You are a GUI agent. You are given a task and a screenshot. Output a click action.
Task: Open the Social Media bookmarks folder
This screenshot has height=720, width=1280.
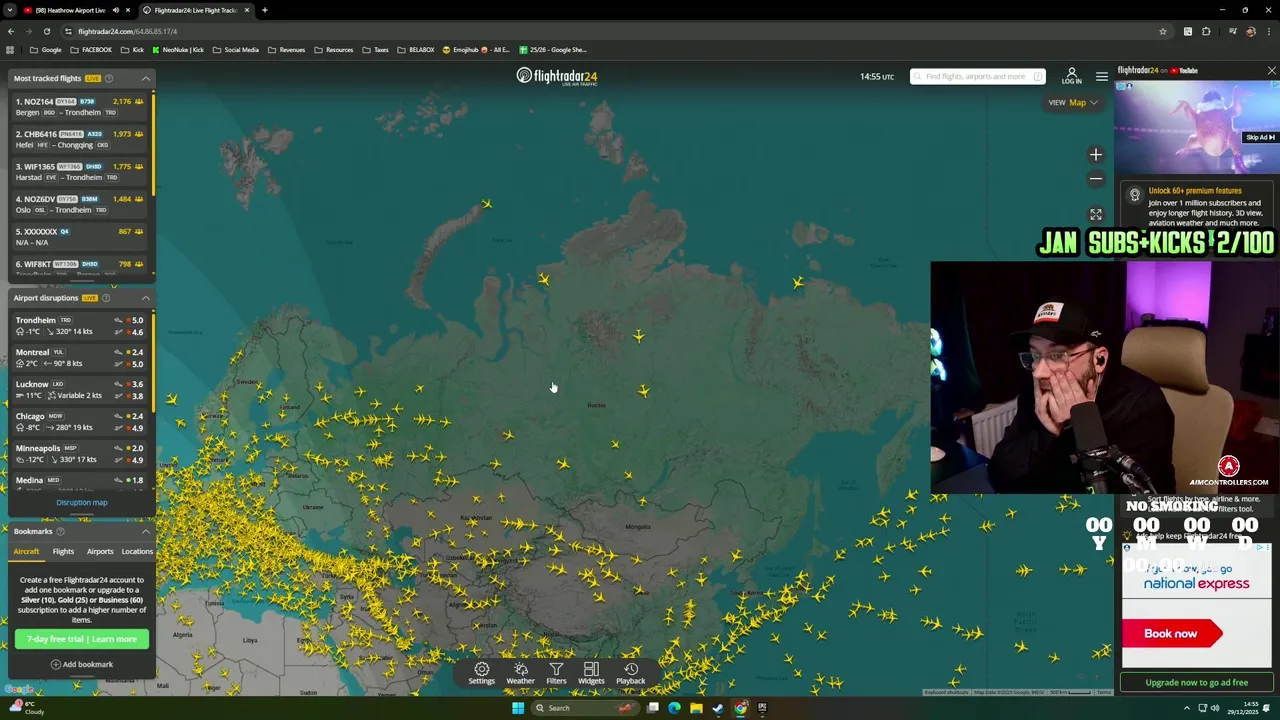pyautogui.click(x=236, y=50)
